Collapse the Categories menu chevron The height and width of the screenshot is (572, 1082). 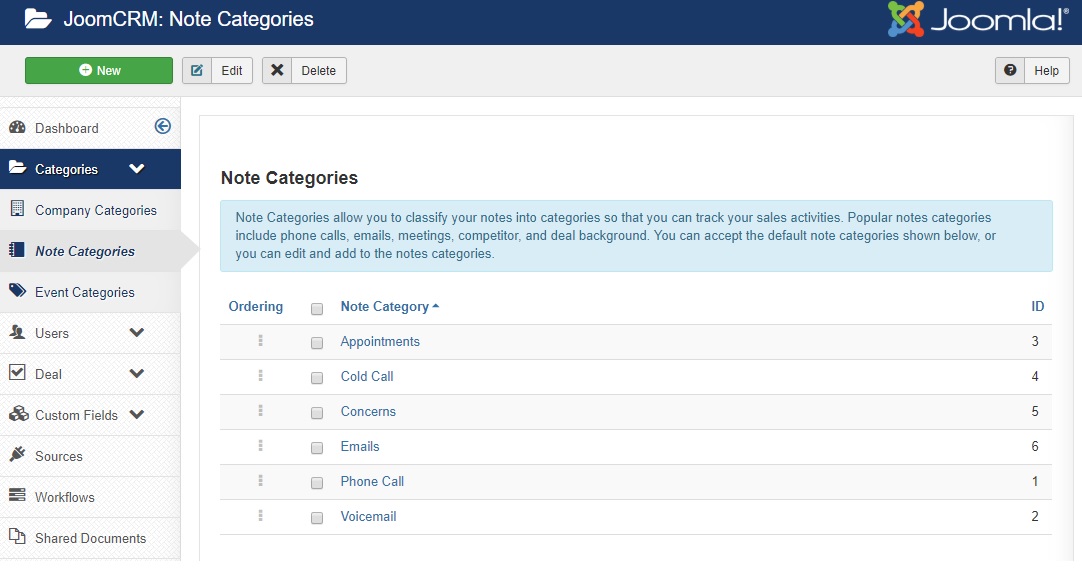pyautogui.click(x=137, y=168)
